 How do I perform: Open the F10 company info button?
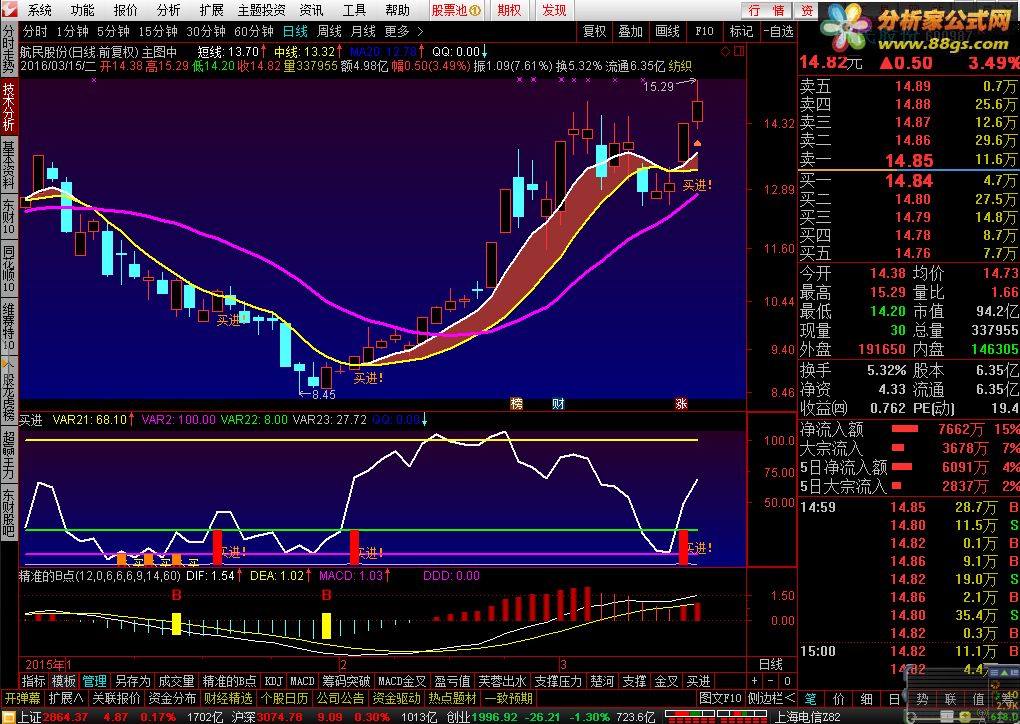coord(704,31)
